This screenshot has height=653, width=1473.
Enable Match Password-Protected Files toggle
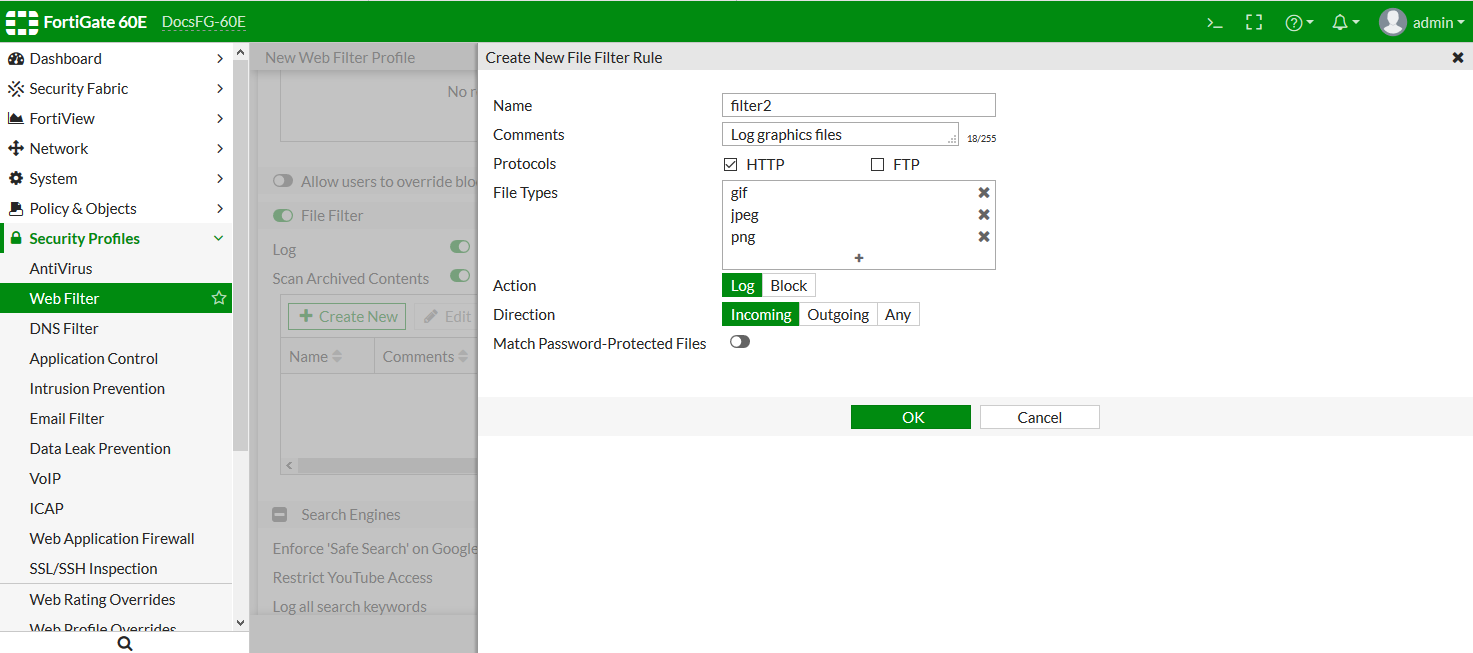click(740, 342)
